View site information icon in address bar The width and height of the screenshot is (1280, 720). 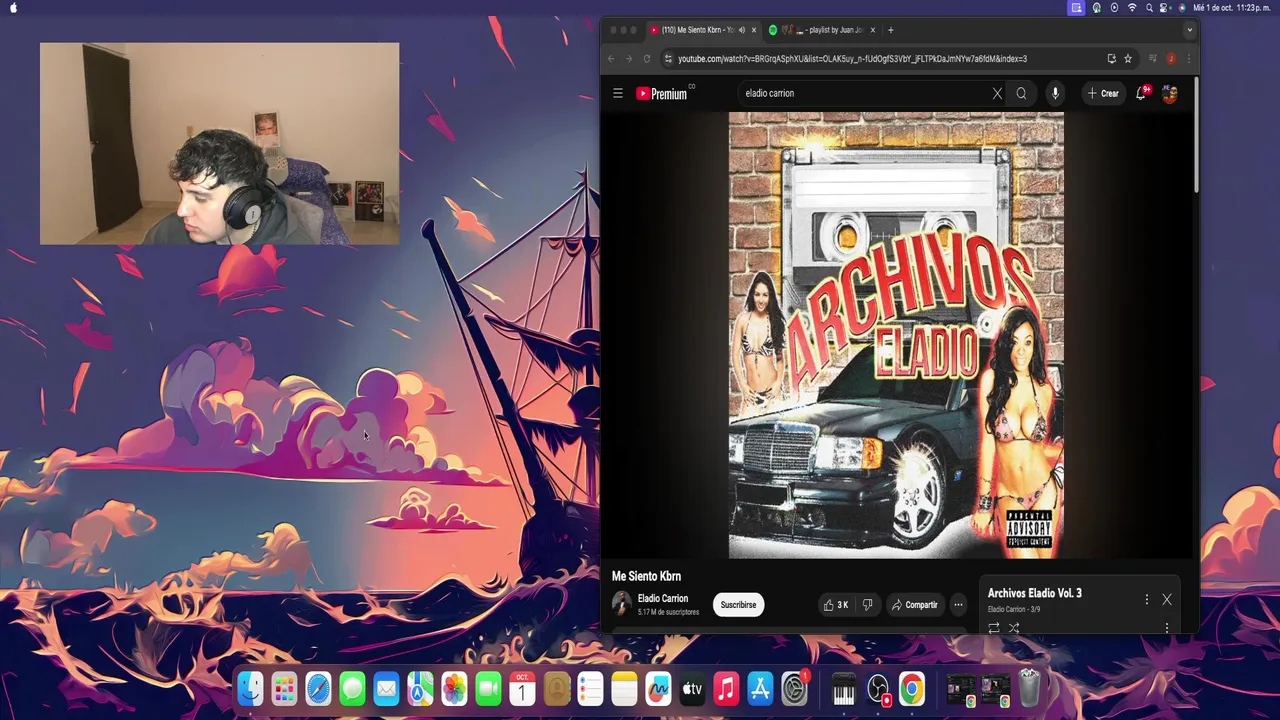[668, 59]
